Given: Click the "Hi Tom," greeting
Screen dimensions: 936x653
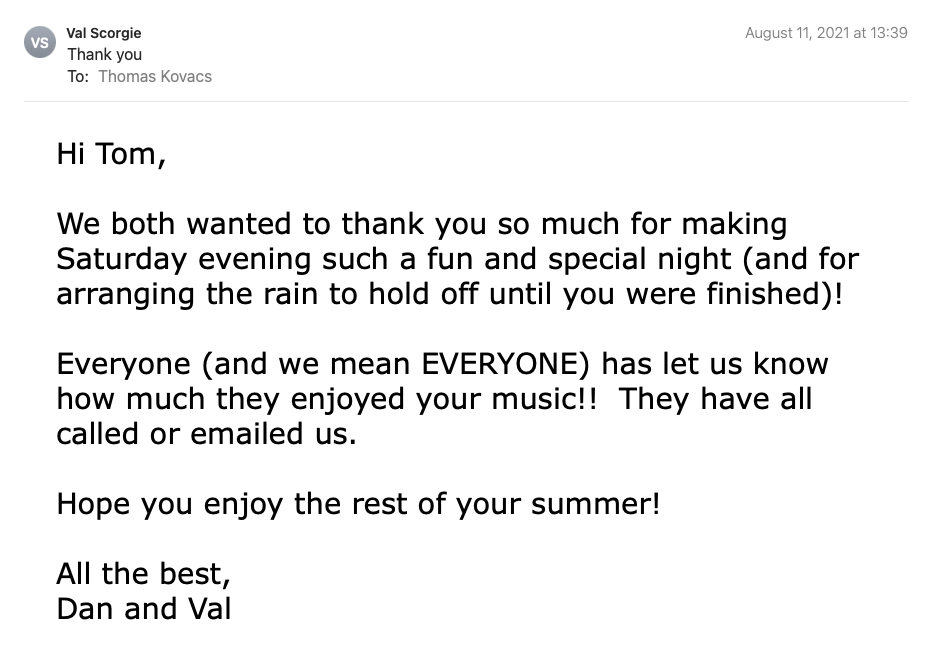Looking at the screenshot, I should (x=111, y=154).
